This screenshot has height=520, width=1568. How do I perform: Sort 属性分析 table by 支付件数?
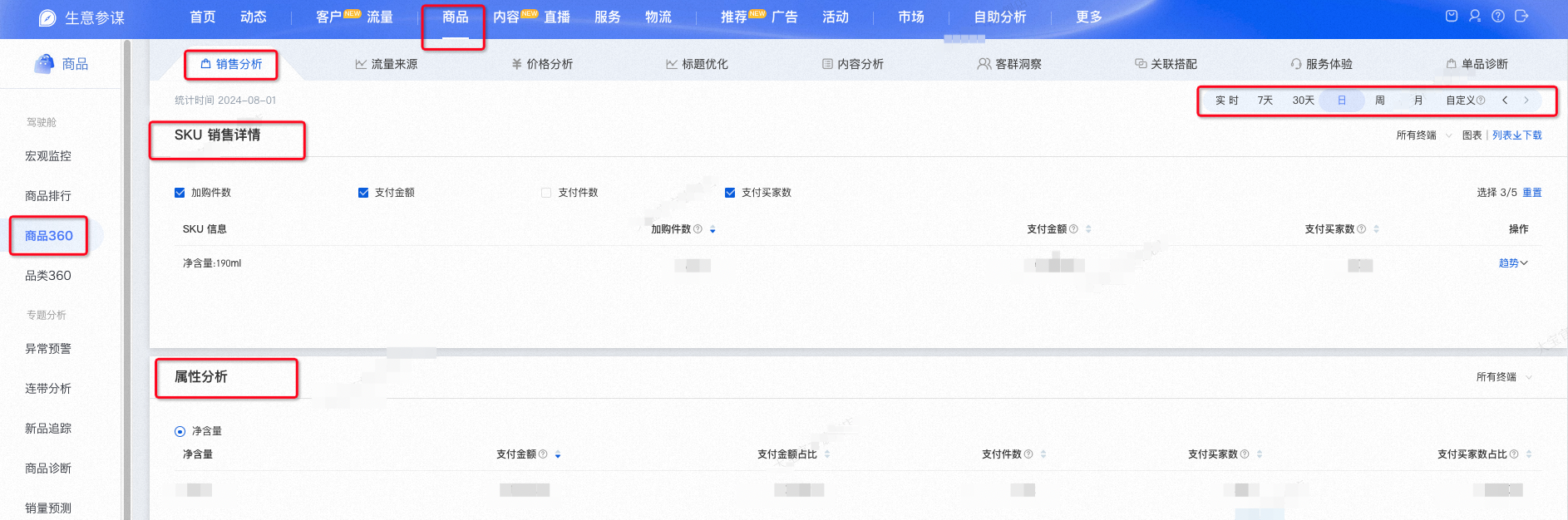[x=1043, y=454]
